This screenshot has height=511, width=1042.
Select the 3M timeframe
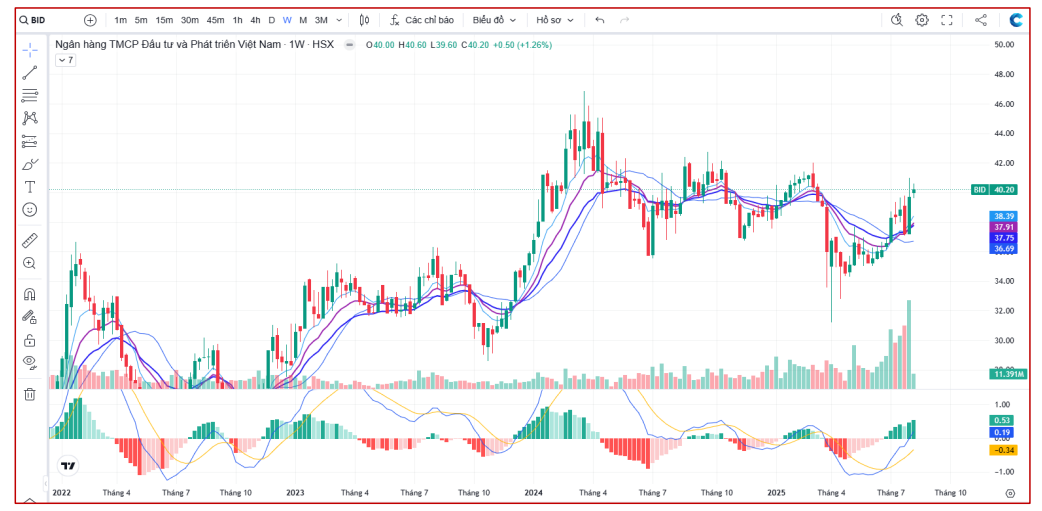(x=321, y=20)
